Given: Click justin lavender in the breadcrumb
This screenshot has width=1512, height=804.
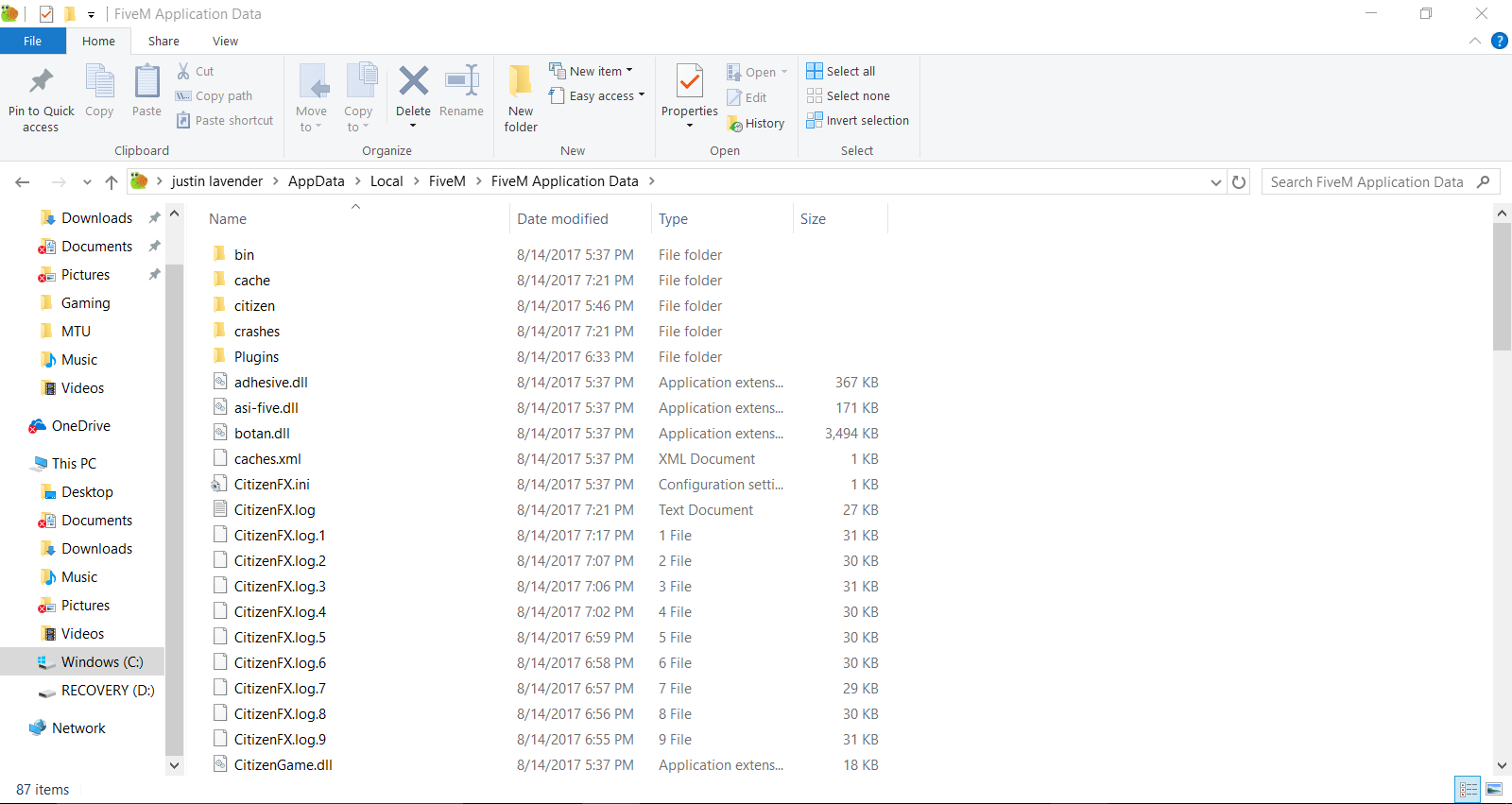Looking at the screenshot, I should pyautogui.click(x=217, y=181).
